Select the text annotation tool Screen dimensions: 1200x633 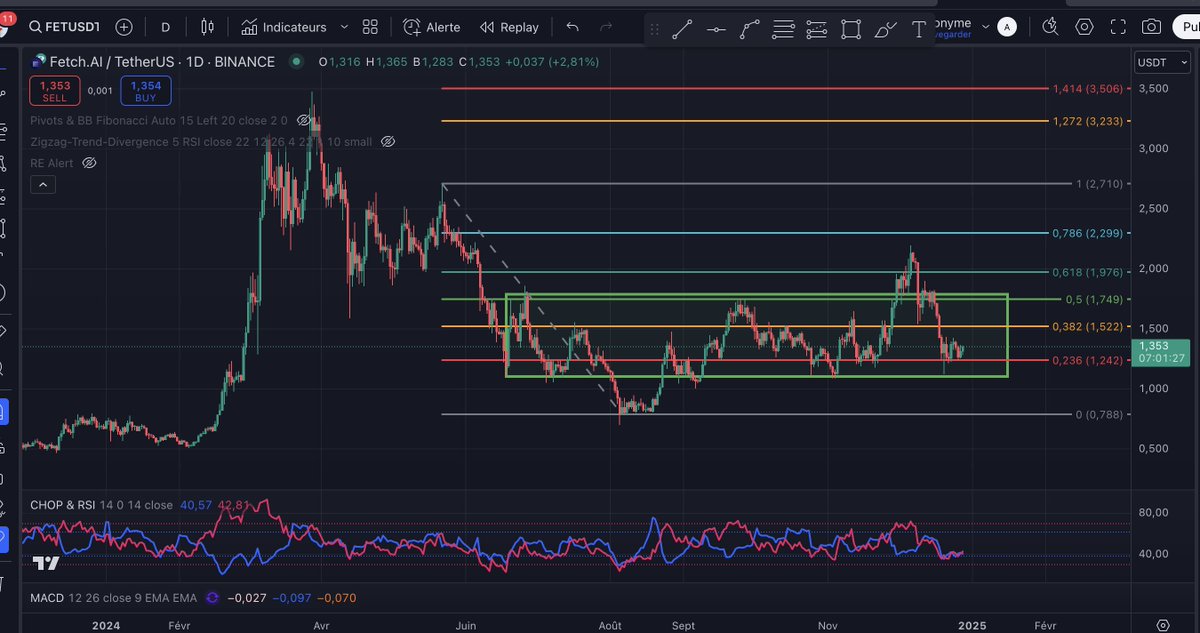(x=918, y=30)
